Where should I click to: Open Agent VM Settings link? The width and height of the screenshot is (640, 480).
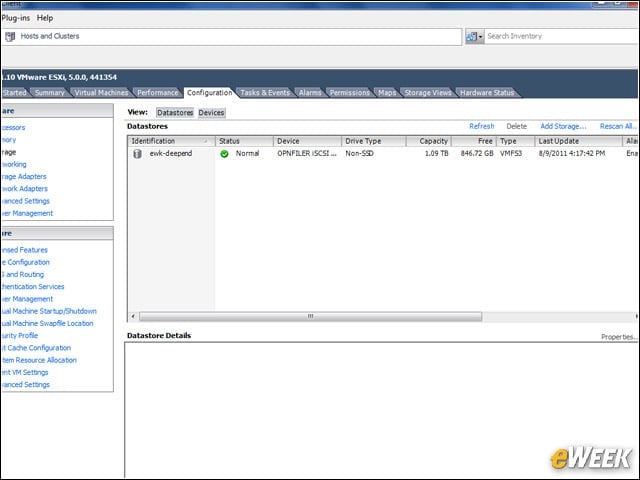pyautogui.click(x=24, y=372)
